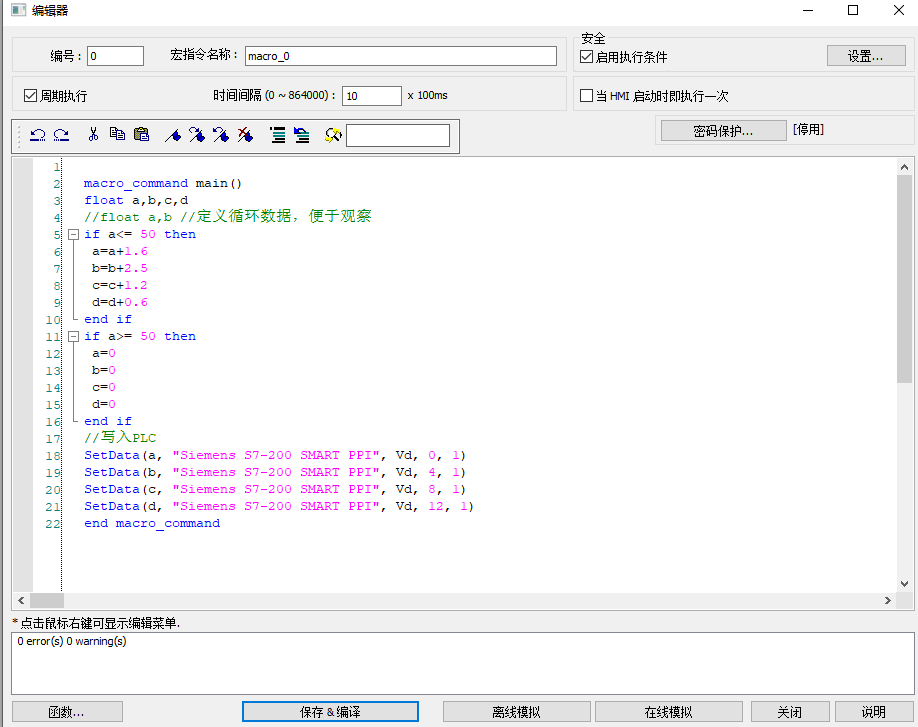Click the Redo arrow icon
Image resolution: width=918 pixels, height=727 pixels.
61,135
